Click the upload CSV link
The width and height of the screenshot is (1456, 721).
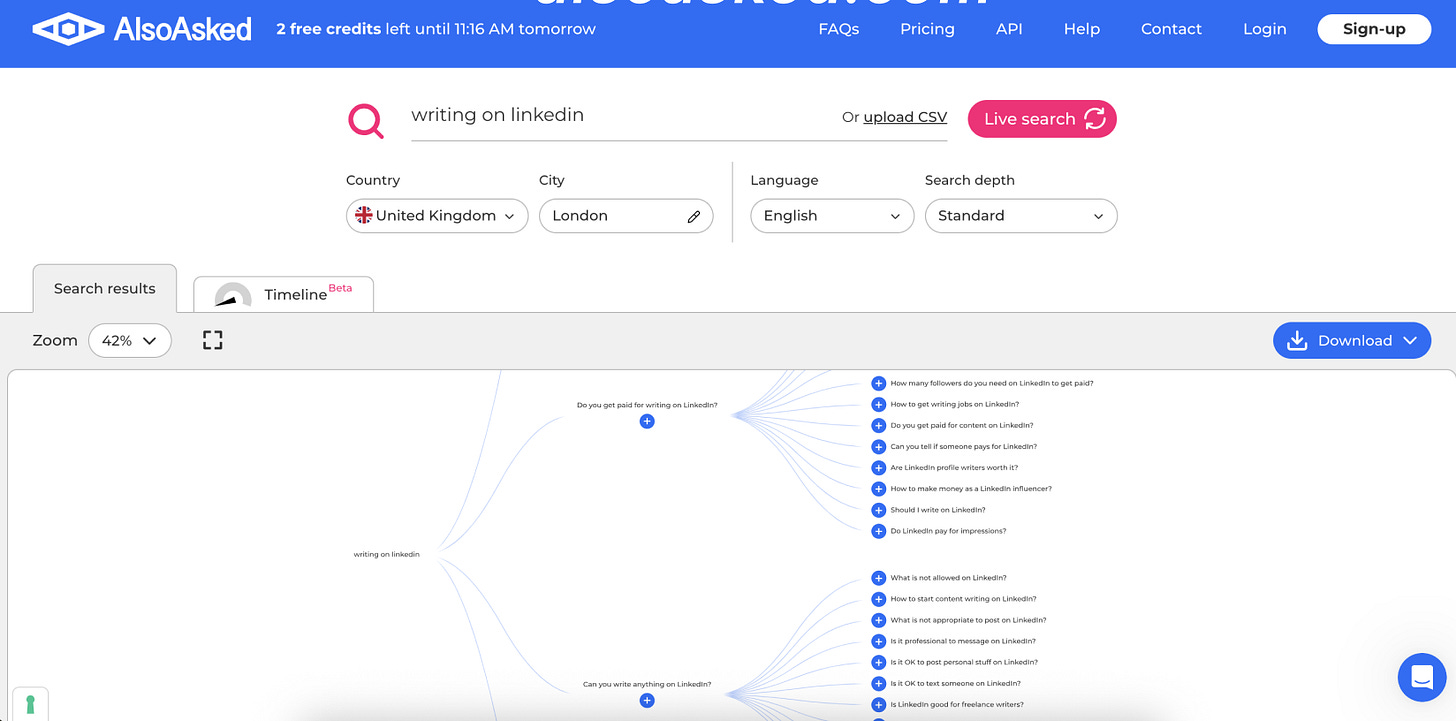(905, 117)
